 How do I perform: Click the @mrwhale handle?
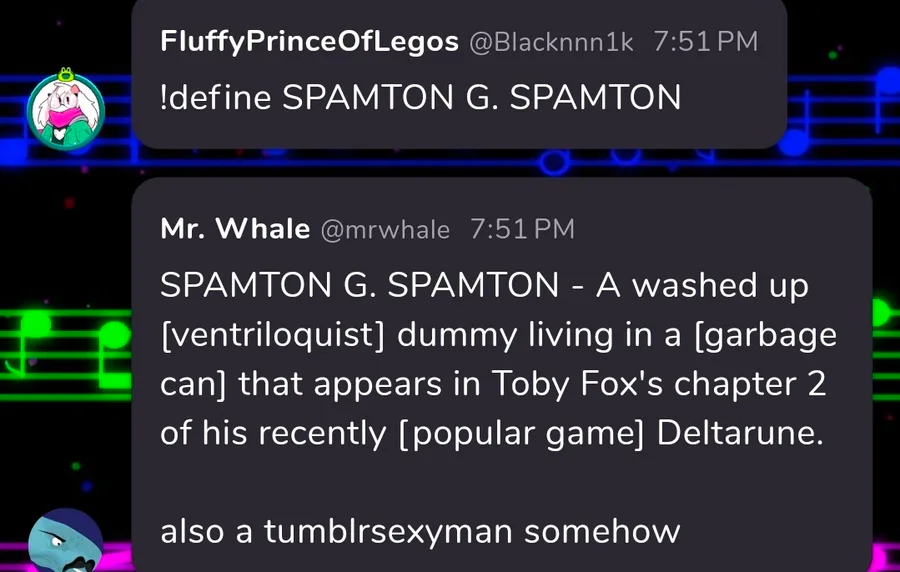384,229
